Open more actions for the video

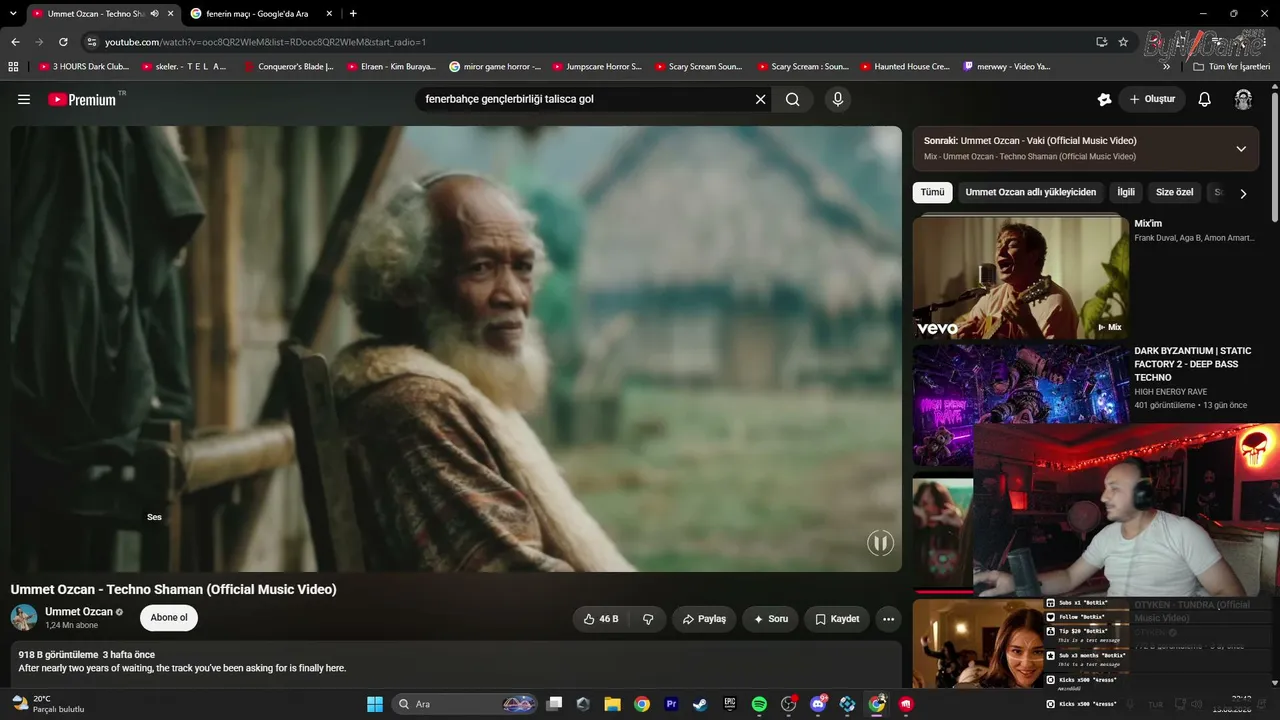[888, 619]
